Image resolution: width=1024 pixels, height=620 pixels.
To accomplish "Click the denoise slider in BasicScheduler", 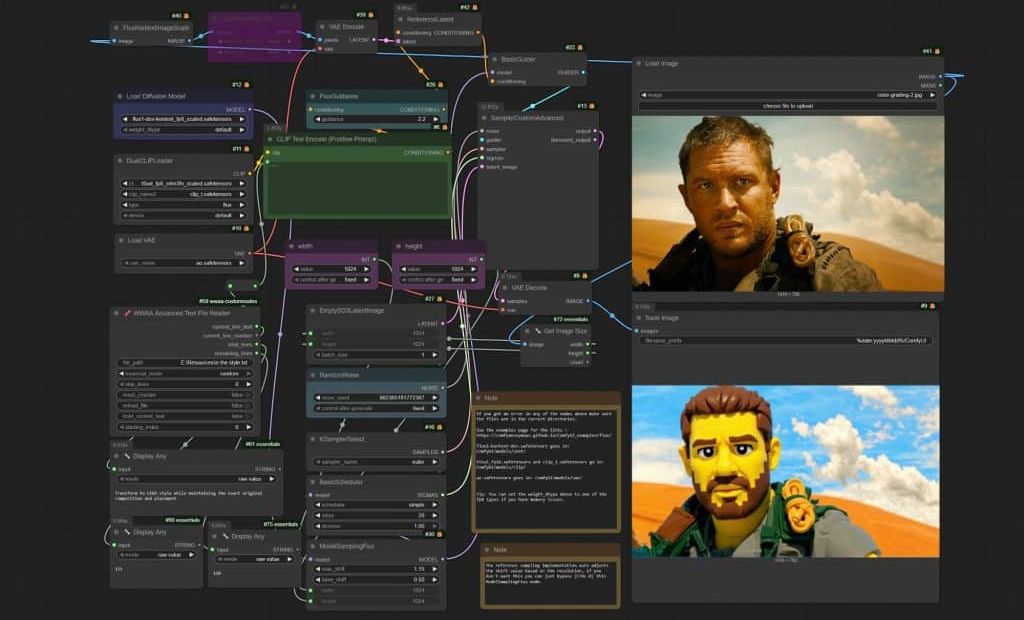I will click(x=376, y=527).
